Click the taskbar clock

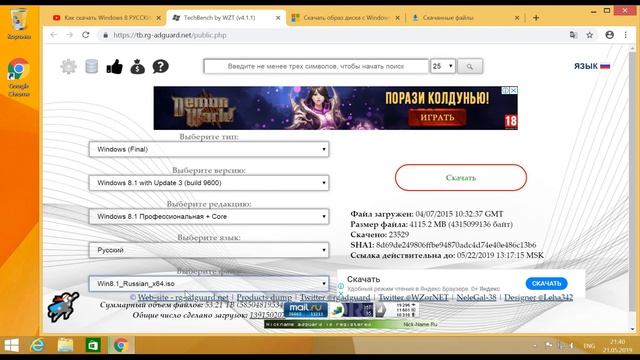point(617,346)
